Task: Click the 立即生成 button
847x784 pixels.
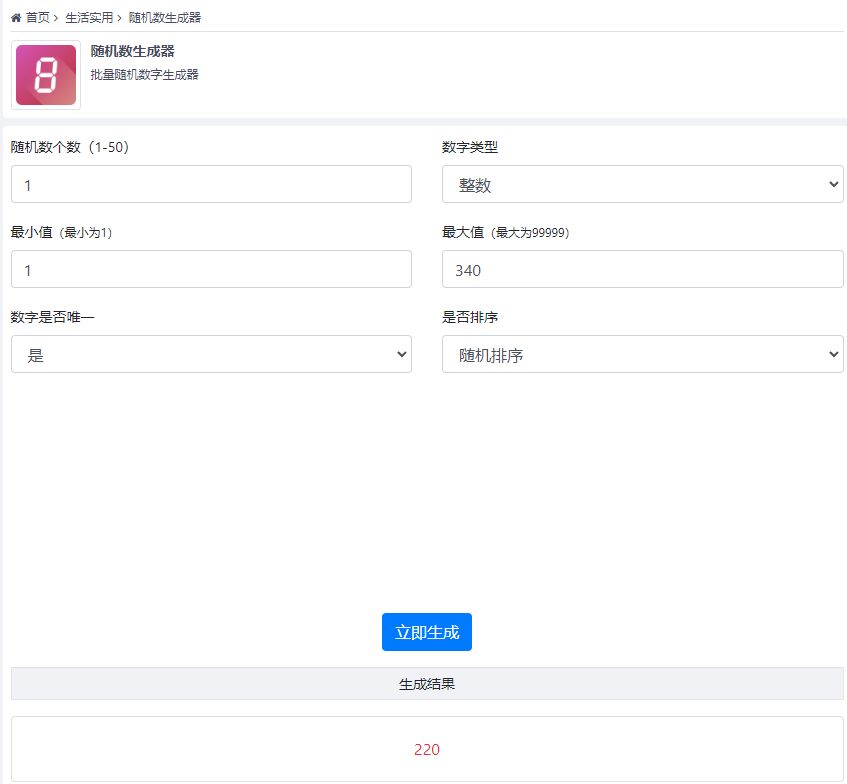Action: [x=427, y=632]
